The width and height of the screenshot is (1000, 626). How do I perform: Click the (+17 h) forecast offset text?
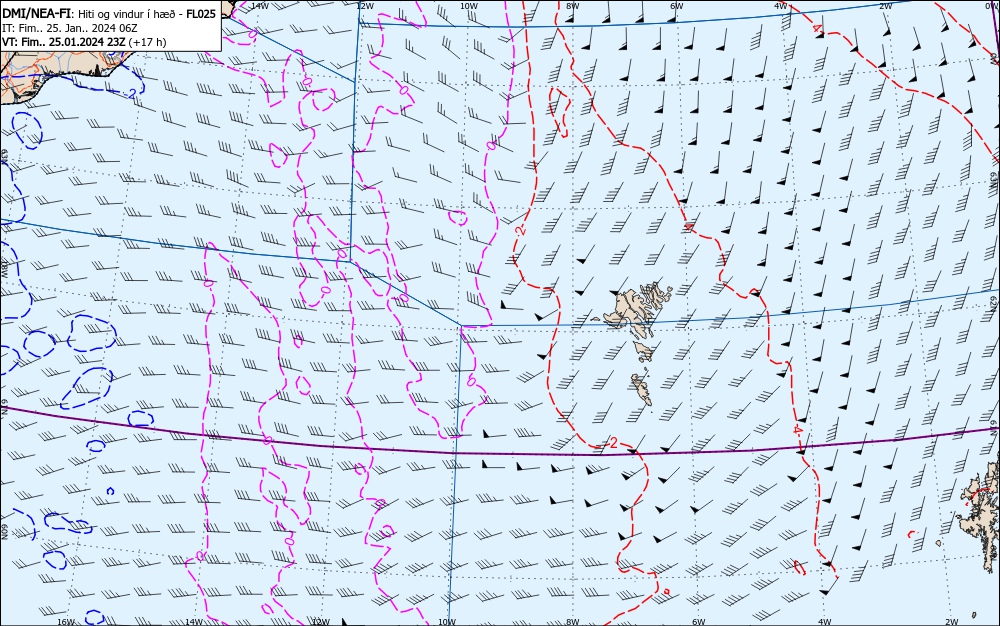[147, 42]
